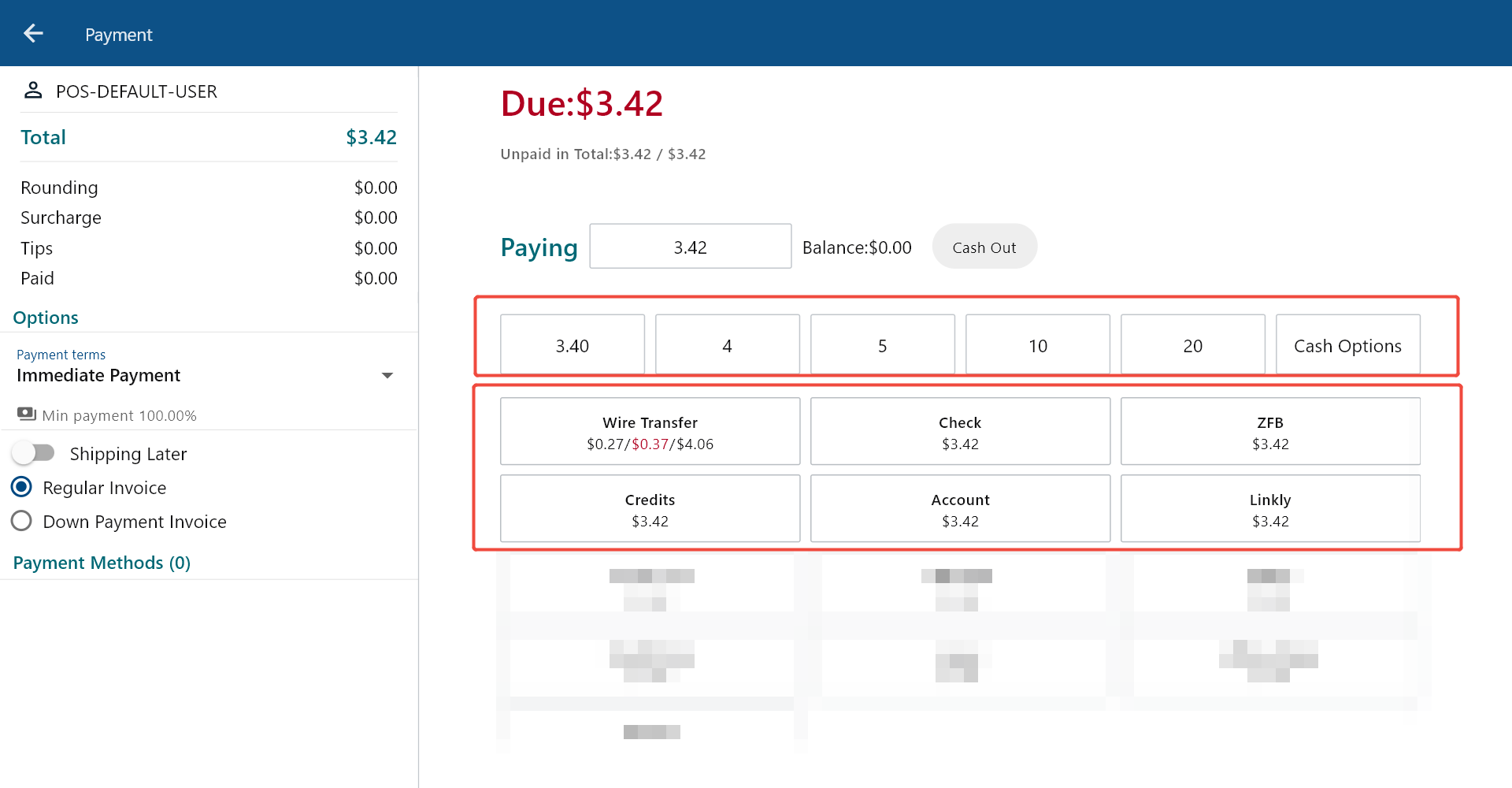Select the 10 quick cash amount
This screenshot has width=1512, height=788.
pyautogui.click(x=1037, y=345)
